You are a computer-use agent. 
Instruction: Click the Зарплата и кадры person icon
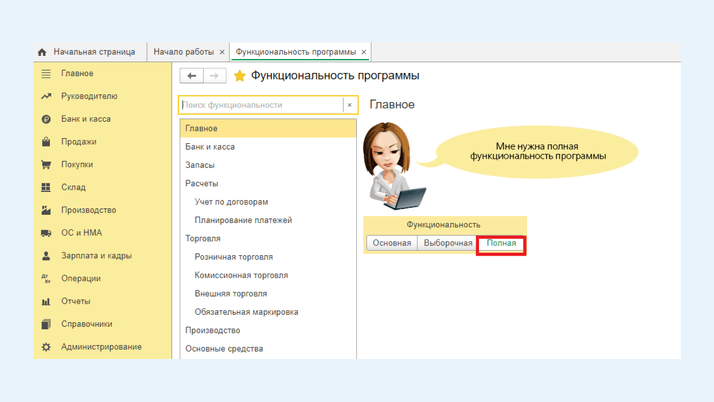46,256
